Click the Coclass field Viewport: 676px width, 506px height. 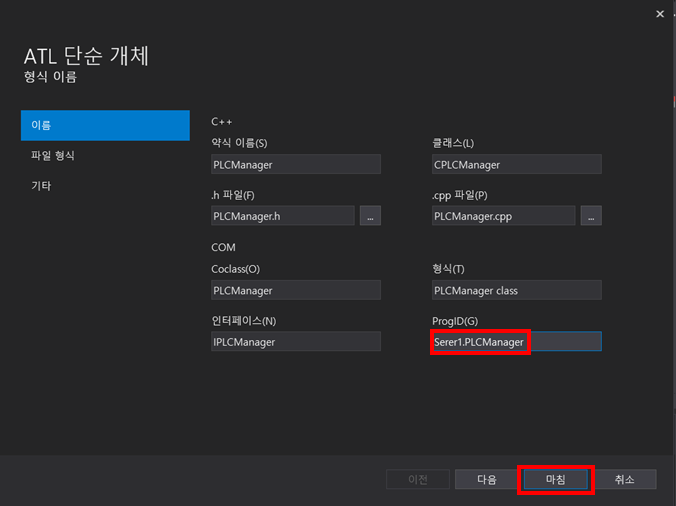[x=296, y=290]
